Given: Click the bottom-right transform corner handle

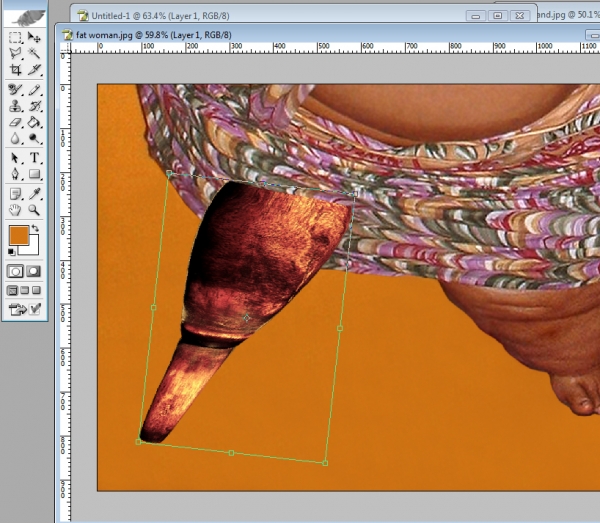Looking at the screenshot, I should coord(325,463).
